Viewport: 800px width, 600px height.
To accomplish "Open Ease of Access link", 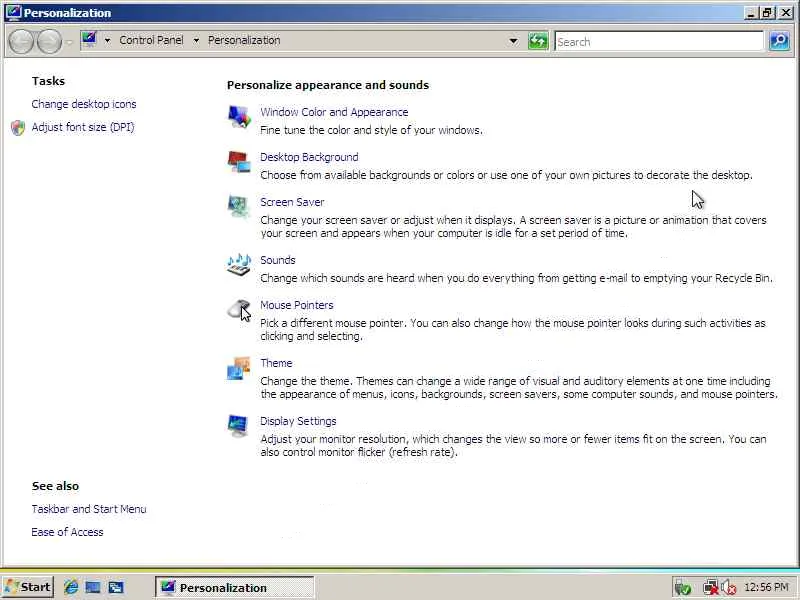I will 67,532.
